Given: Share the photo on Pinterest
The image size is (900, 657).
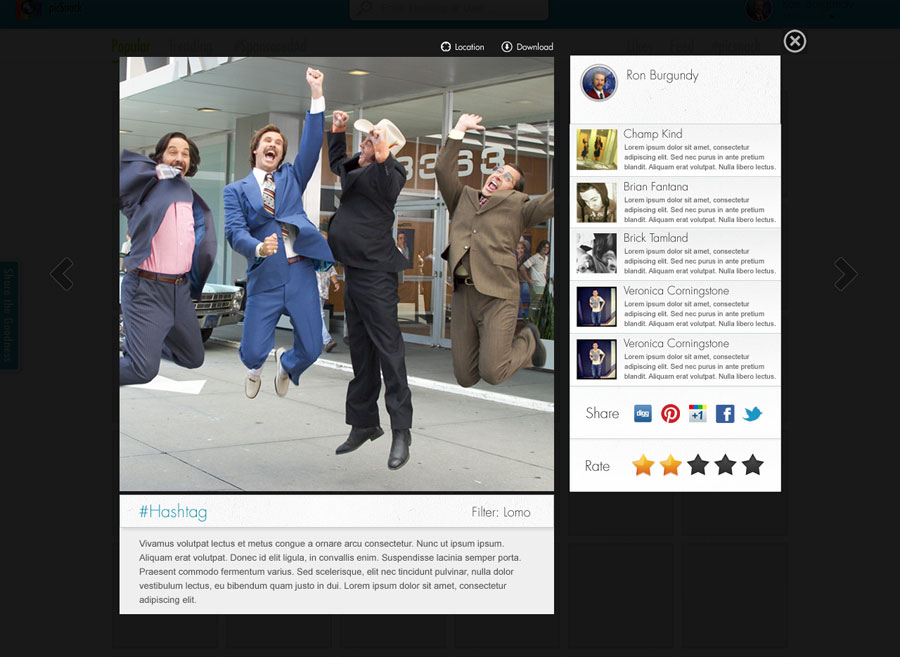Looking at the screenshot, I should [670, 413].
